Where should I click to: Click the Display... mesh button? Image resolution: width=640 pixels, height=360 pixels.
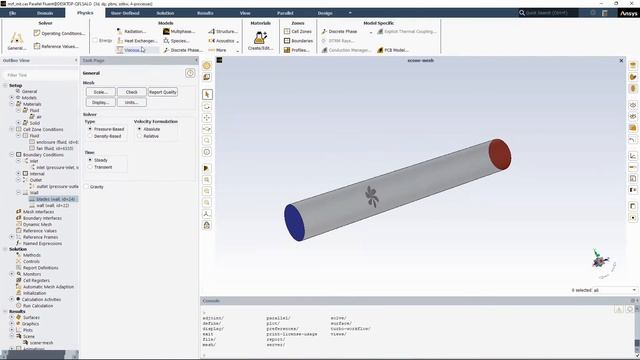pyautogui.click(x=100, y=102)
